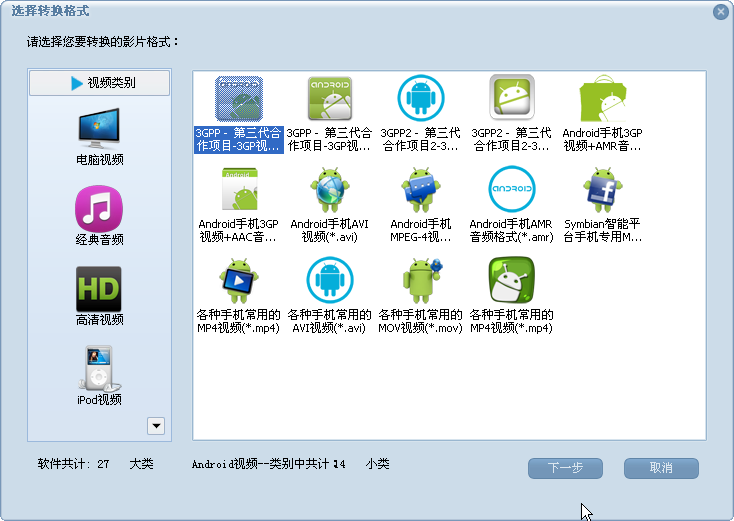Viewport: 734px width, 521px height.
Task: Select 各种手机常用的AVI视频(*.avi) icon
Action: click(330, 280)
